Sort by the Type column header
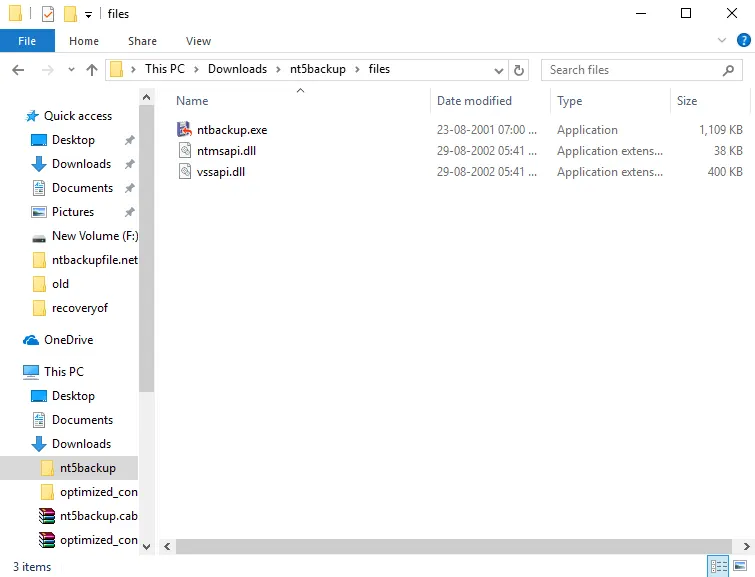755x577 pixels. click(x=570, y=101)
